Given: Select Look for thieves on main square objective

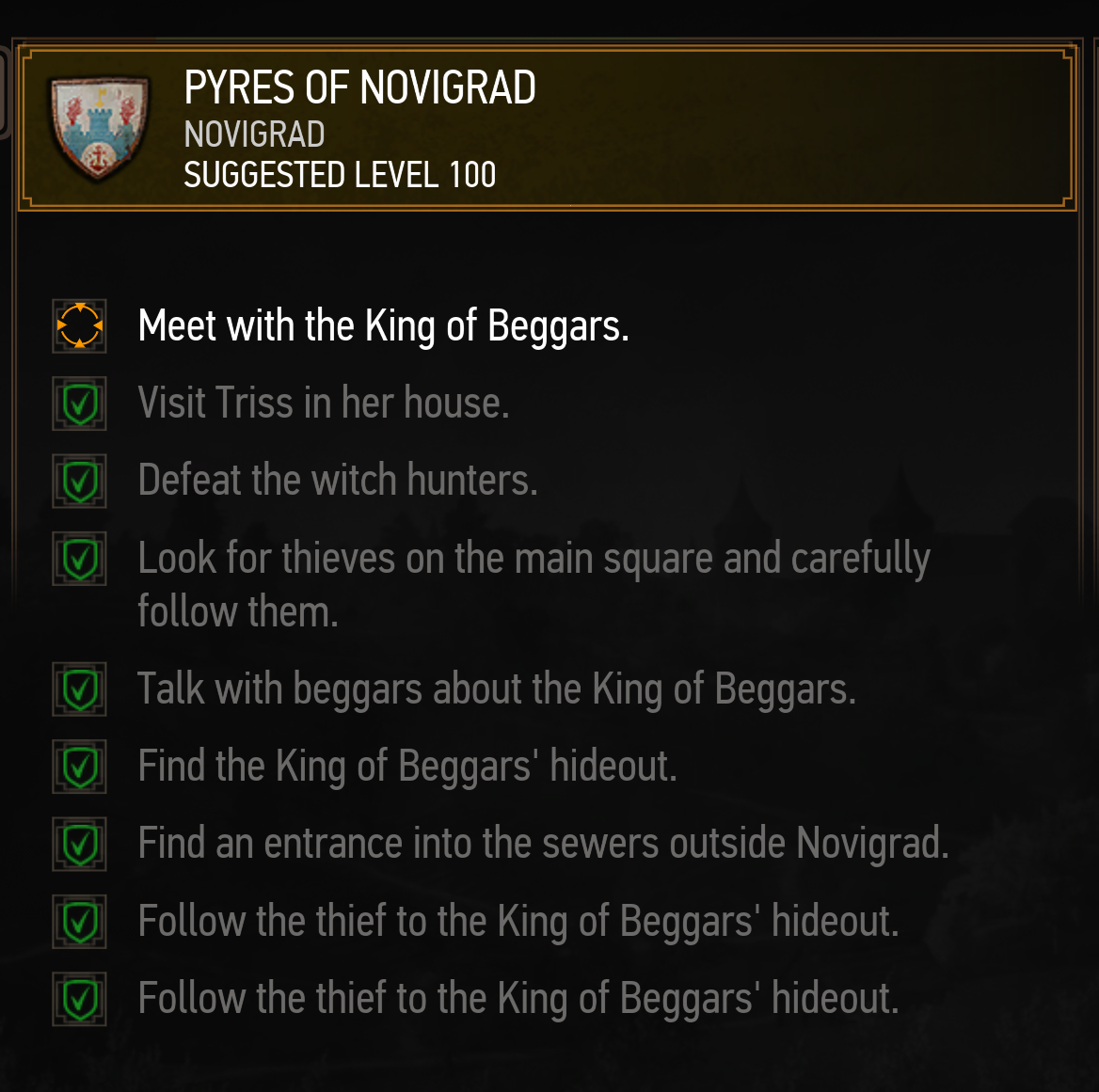Looking at the screenshot, I should (x=534, y=584).
